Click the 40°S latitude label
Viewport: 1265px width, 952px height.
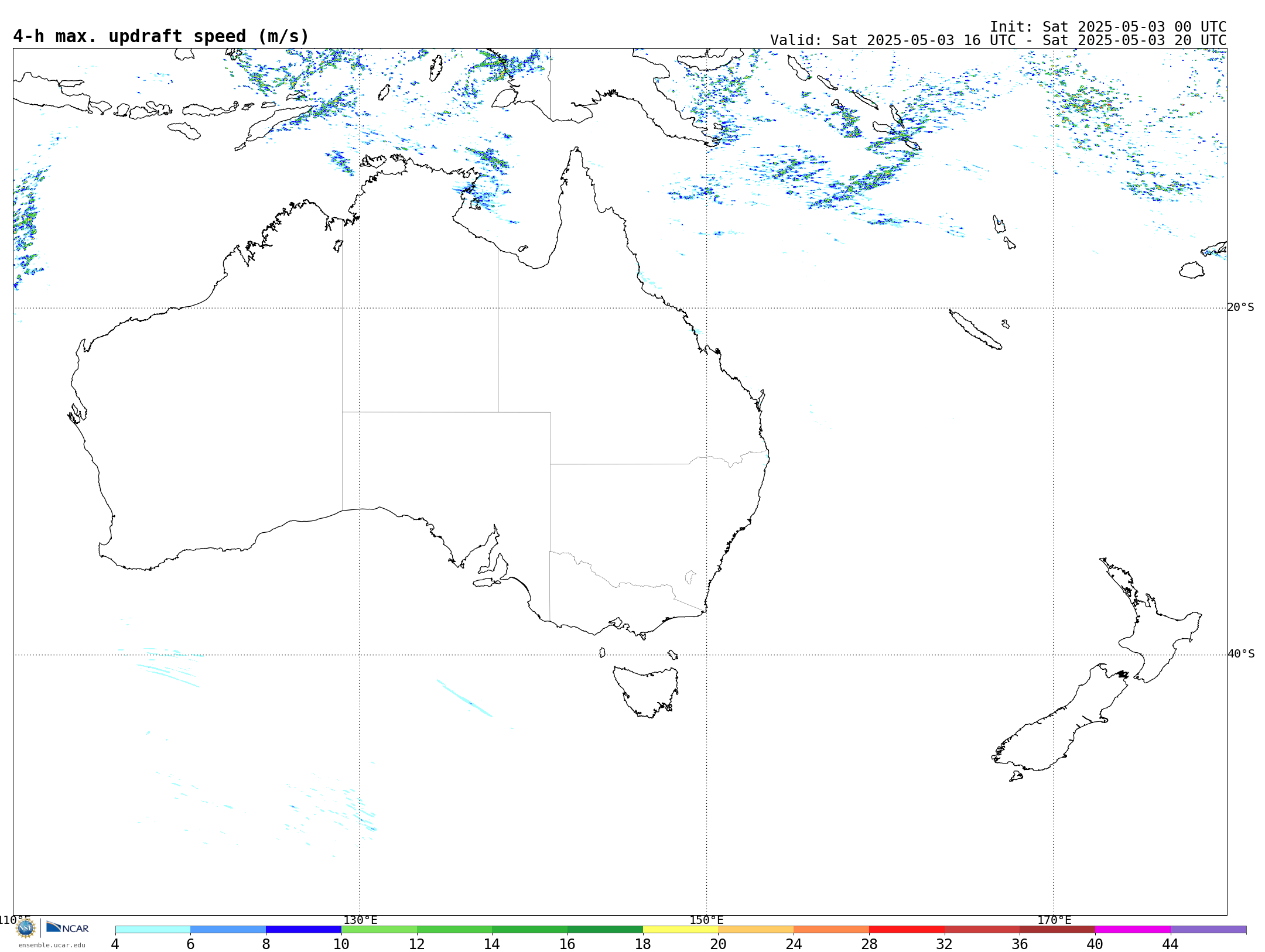1241,654
